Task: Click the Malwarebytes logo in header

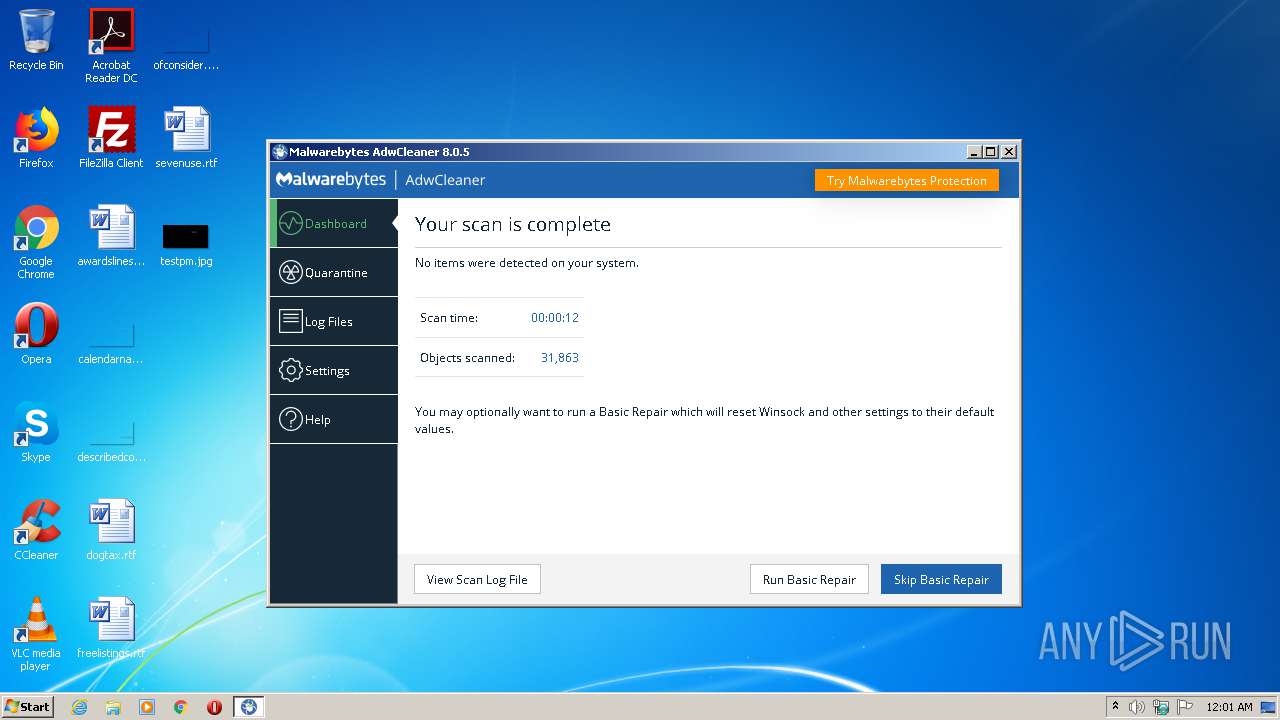Action: 331,180
